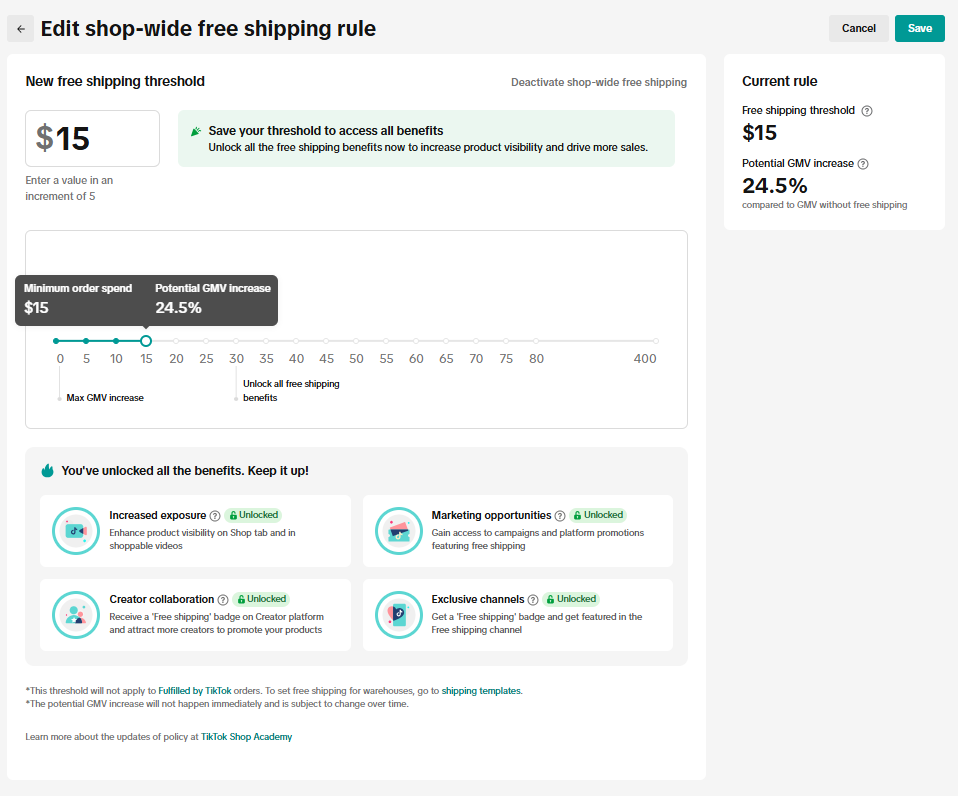Click help icon next to Potential GMV increase
This screenshot has height=796, width=958.
863,164
